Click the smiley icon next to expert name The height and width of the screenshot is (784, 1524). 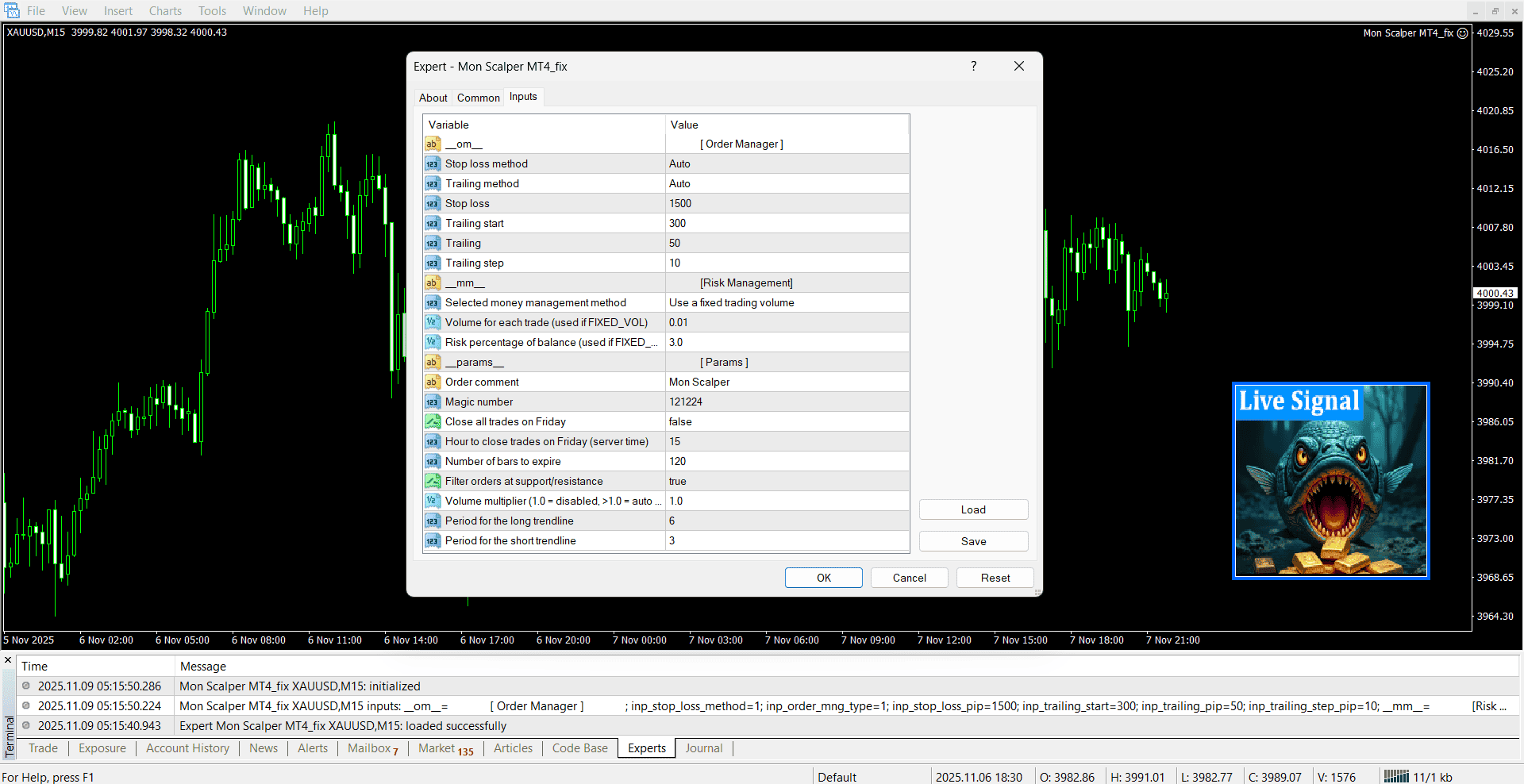pyautogui.click(x=1462, y=33)
